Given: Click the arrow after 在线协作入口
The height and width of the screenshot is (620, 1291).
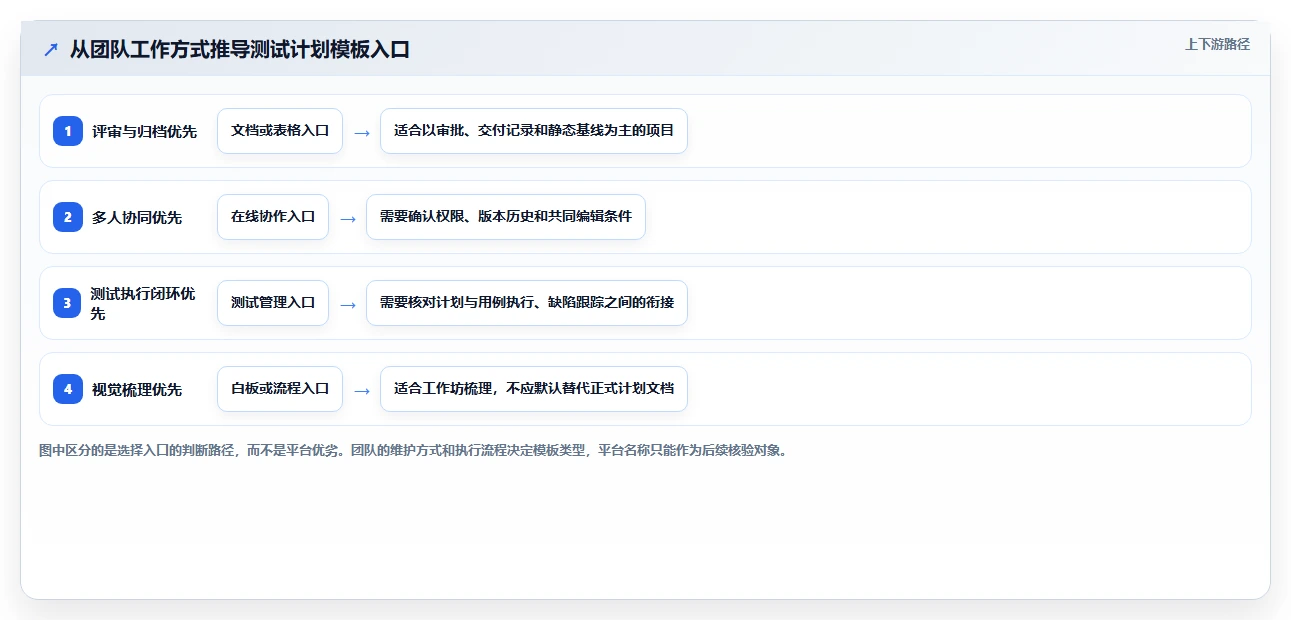Looking at the screenshot, I should 348,218.
